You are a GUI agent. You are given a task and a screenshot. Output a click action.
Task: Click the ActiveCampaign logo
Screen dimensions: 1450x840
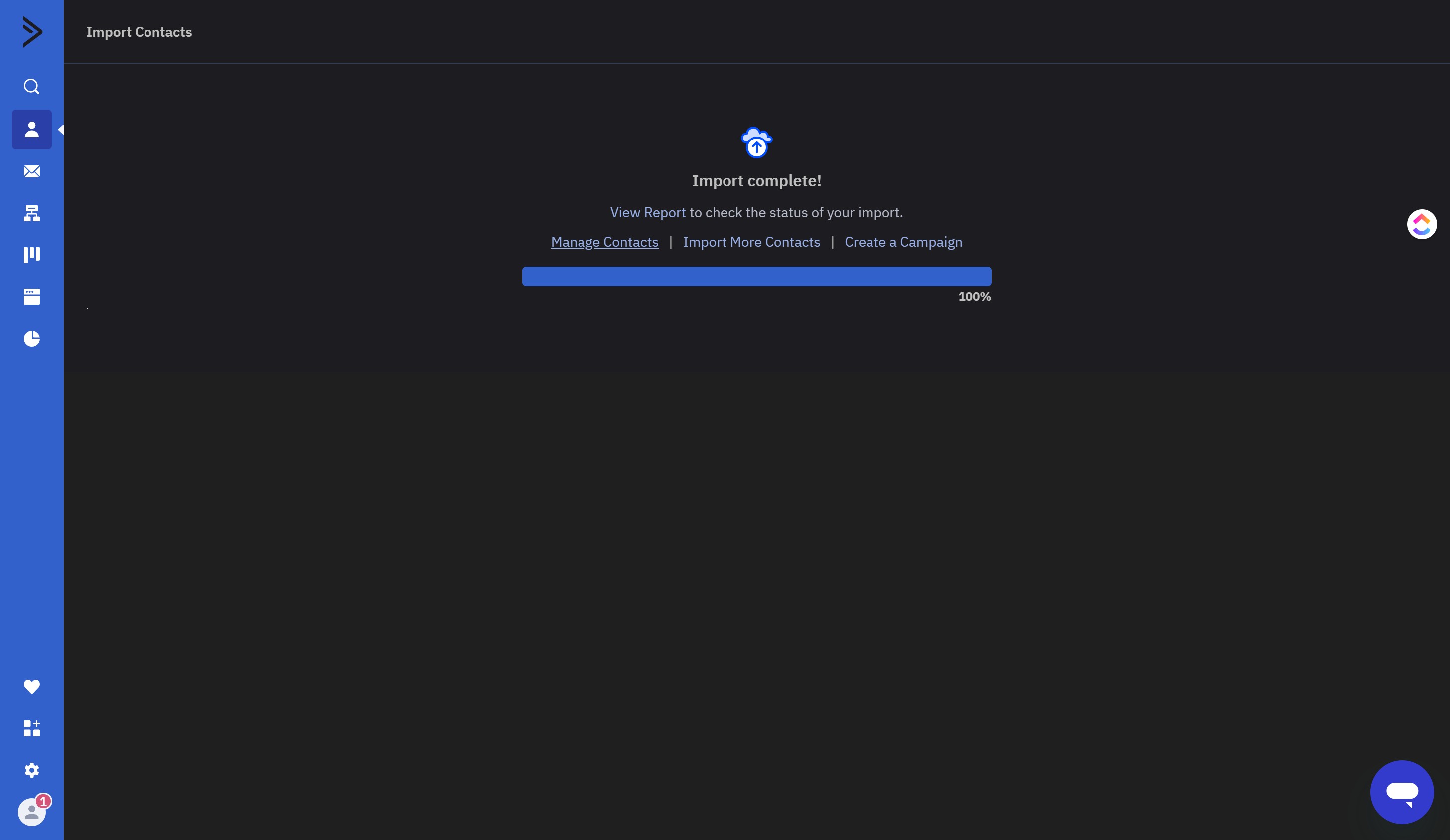coord(32,32)
